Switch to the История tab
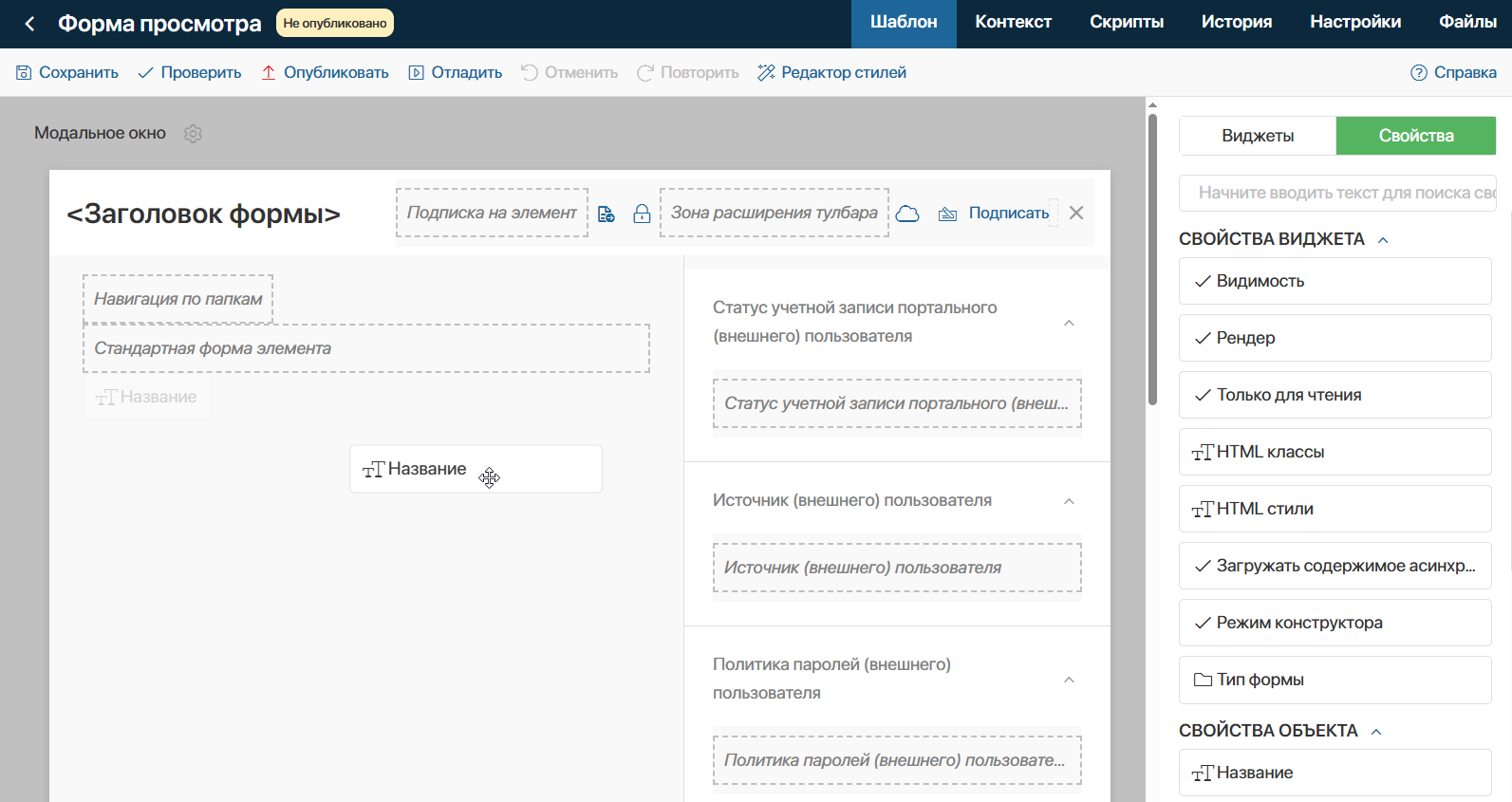The height and width of the screenshot is (802, 1512). pos(1237,24)
